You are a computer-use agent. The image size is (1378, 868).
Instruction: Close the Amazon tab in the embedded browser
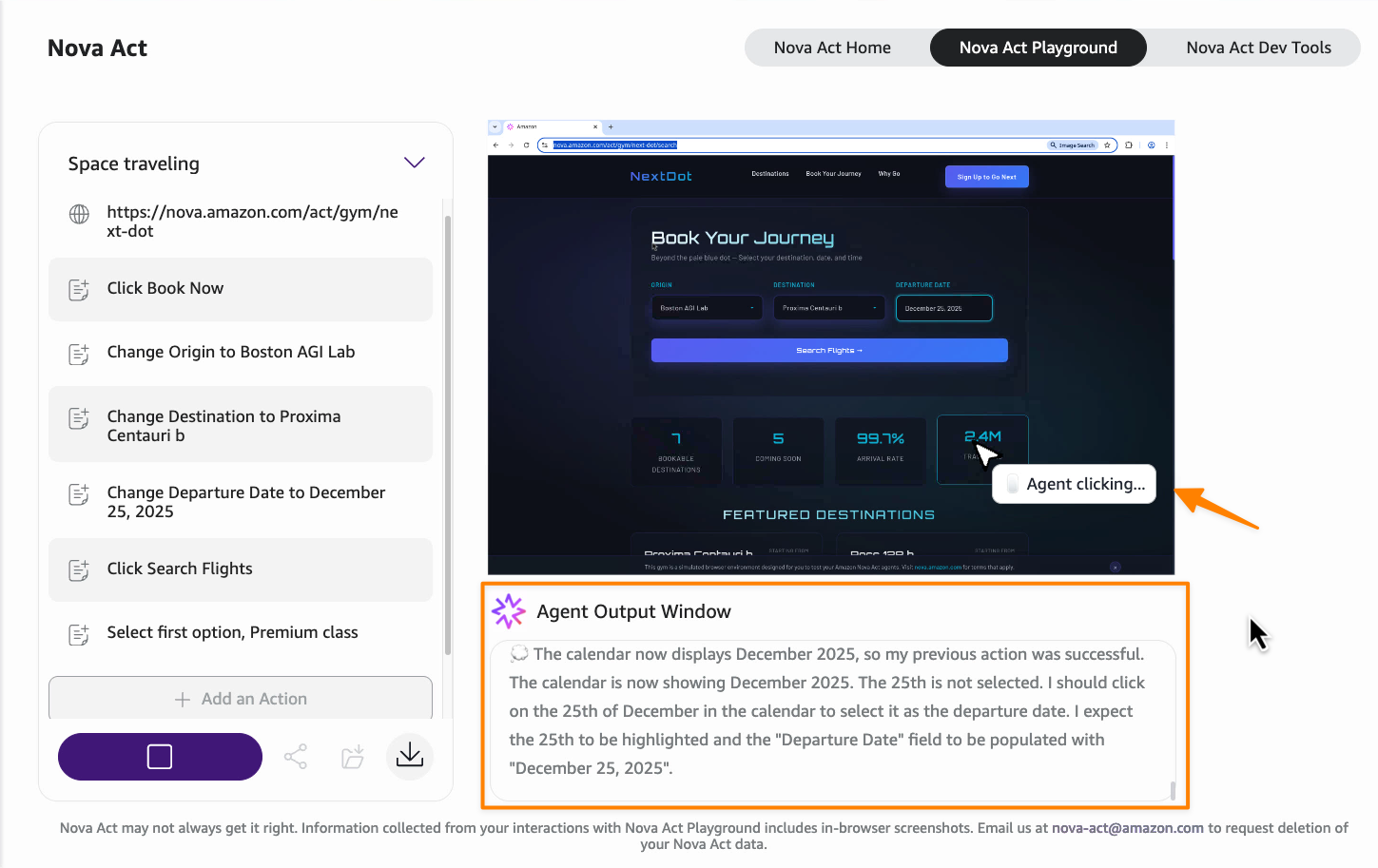[595, 126]
